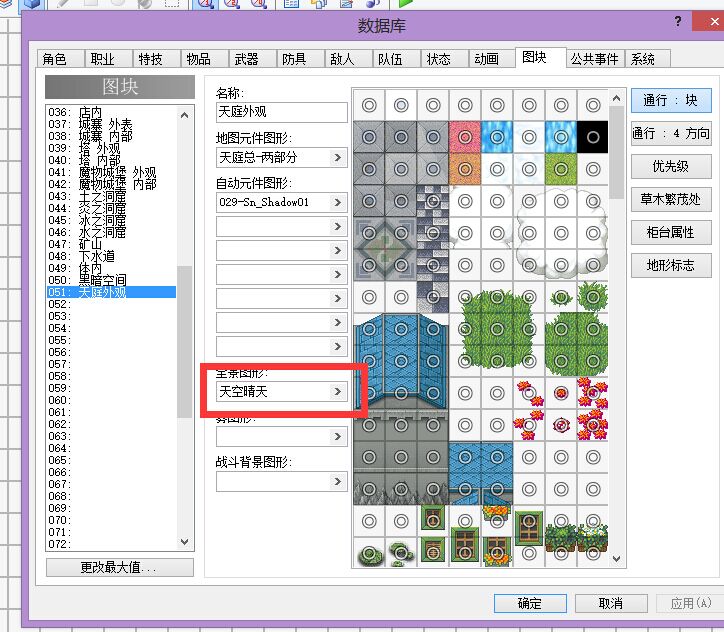The height and width of the screenshot is (632, 724).
Task: Edit the 名称 field containing 天庭外观
Action: tap(282, 112)
